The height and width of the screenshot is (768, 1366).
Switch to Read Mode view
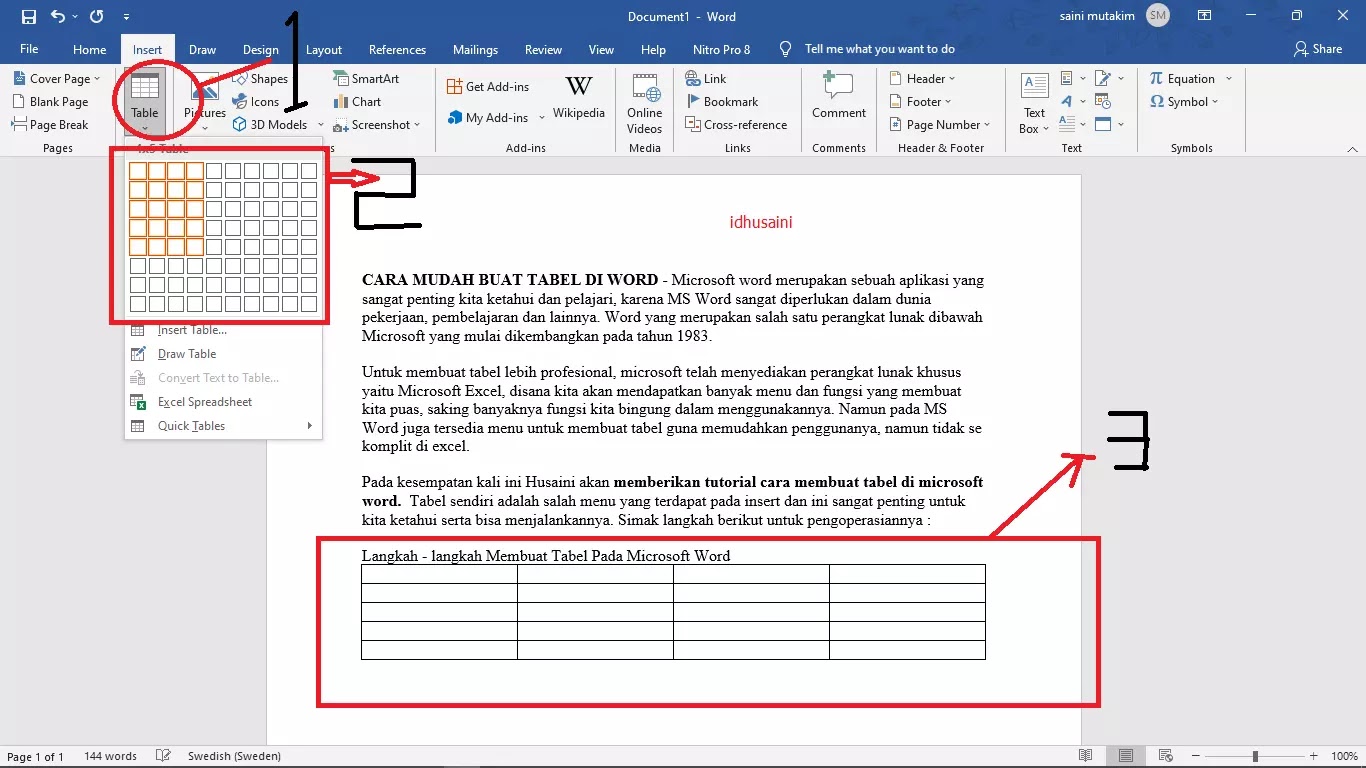[1086, 756]
